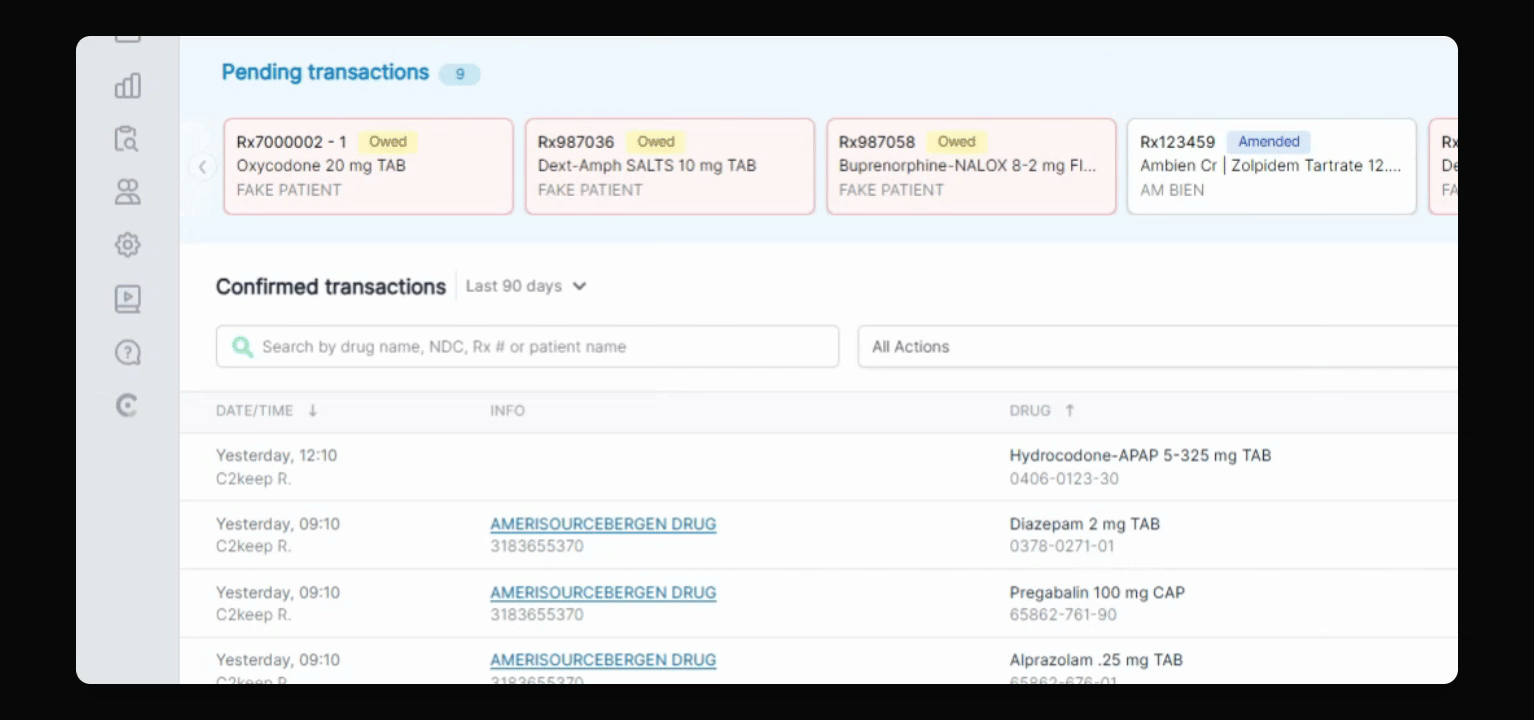Expand the Last 90 days dropdown
Viewport: 1534px width, 720px height.
click(526, 286)
